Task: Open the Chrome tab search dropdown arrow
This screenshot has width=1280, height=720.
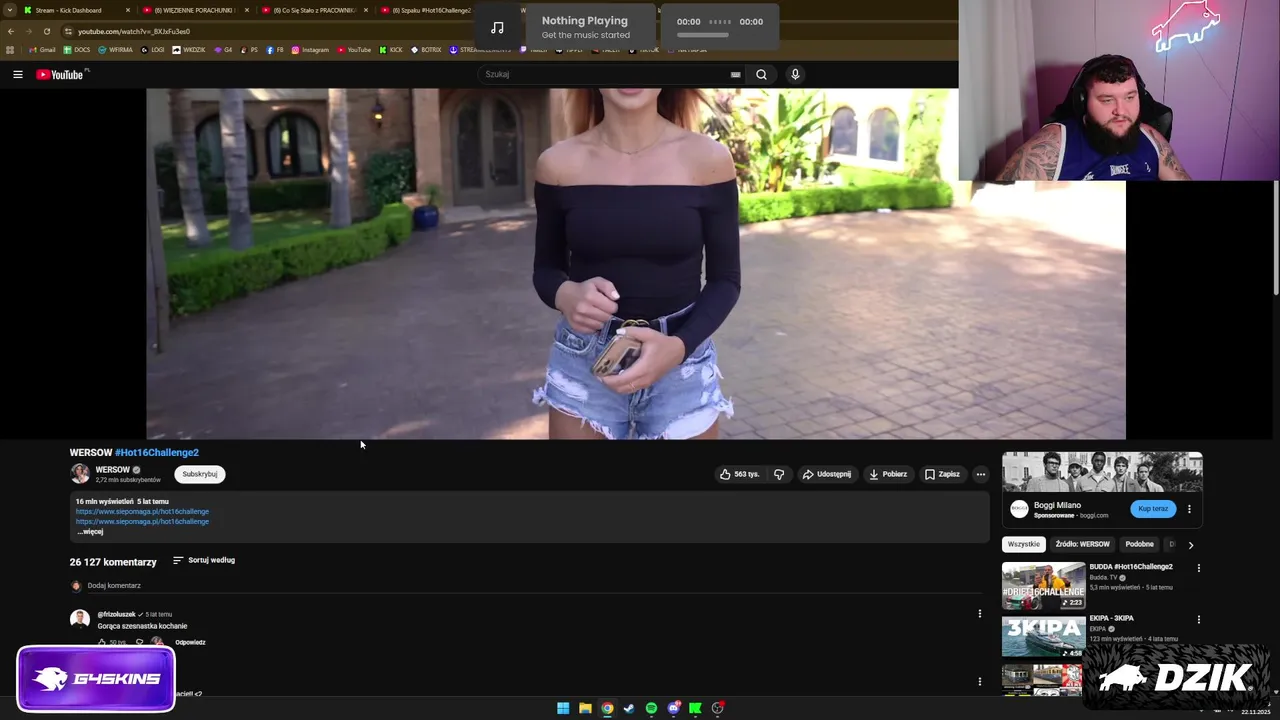Action: pyautogui.click(x=8, y=10)
